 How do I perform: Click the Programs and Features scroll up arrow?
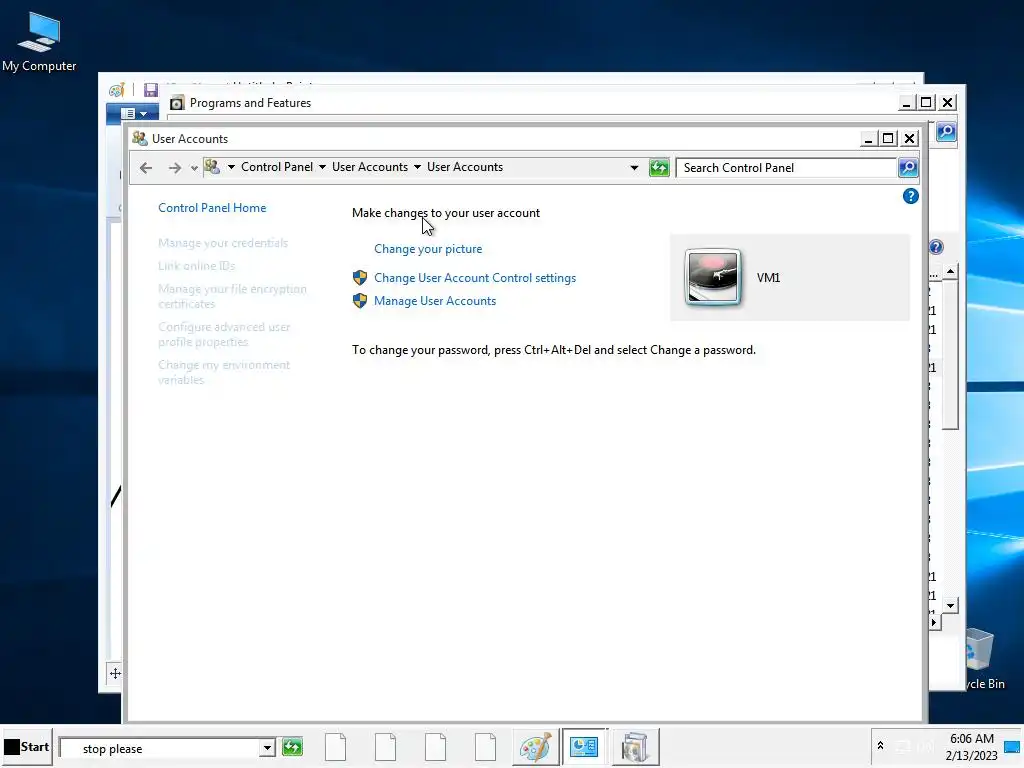click(x=950, y=270)
